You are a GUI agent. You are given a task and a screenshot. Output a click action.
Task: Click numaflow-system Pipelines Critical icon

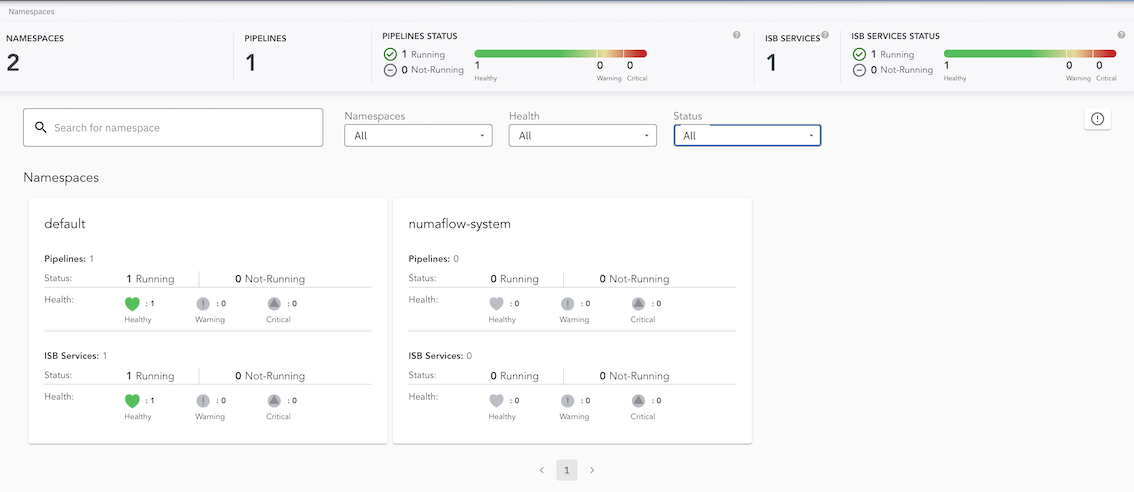coord(638,304)
